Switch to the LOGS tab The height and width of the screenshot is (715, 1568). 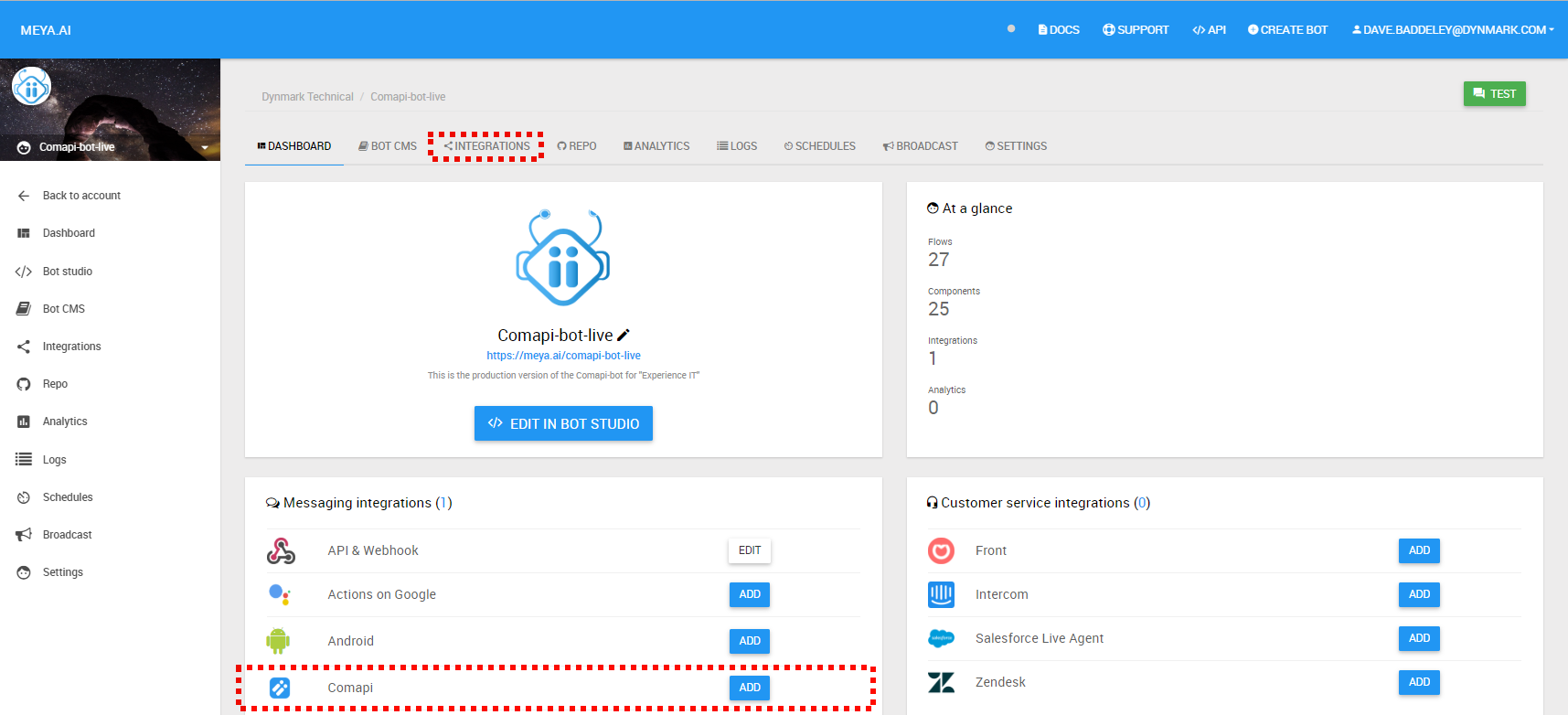click(x=737, y=146)
